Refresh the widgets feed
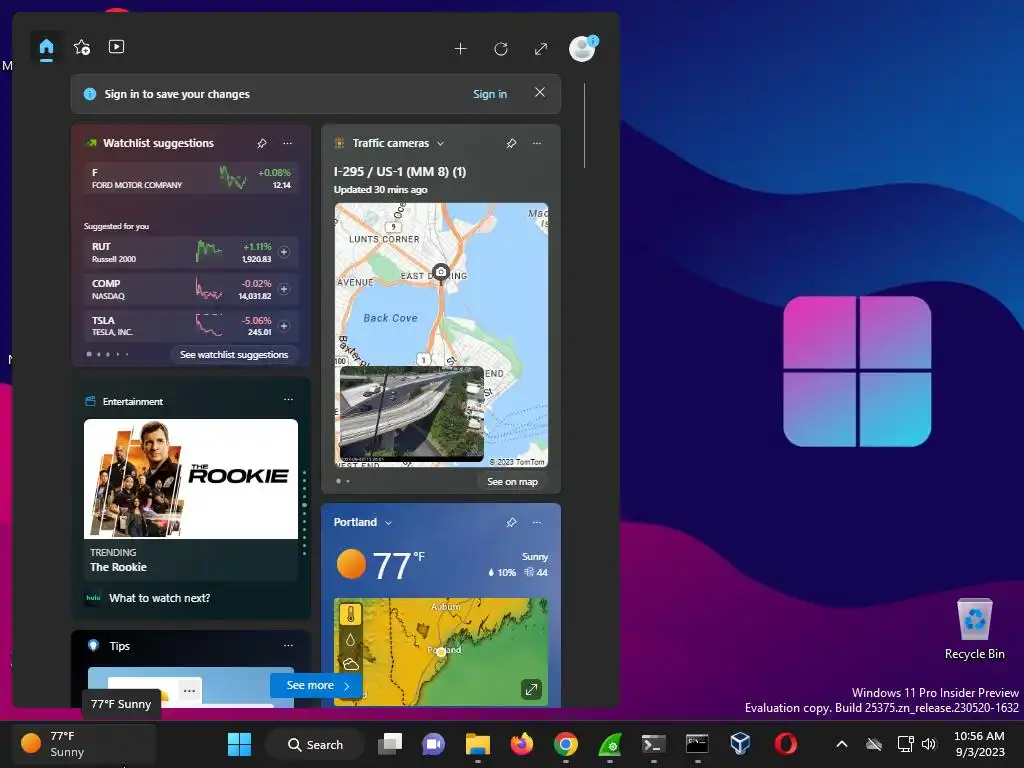This screenshot has width=1024, height=768. [x=501, y=48]
